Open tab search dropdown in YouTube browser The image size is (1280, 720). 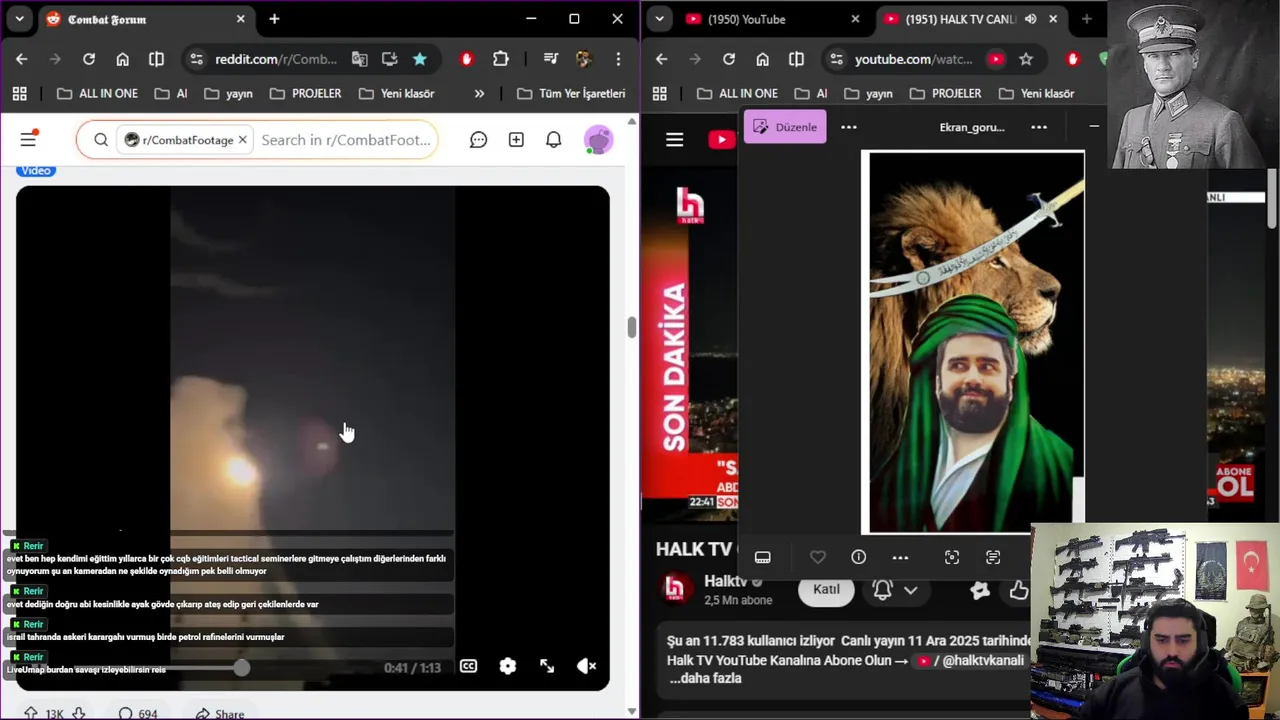(659, 19)
